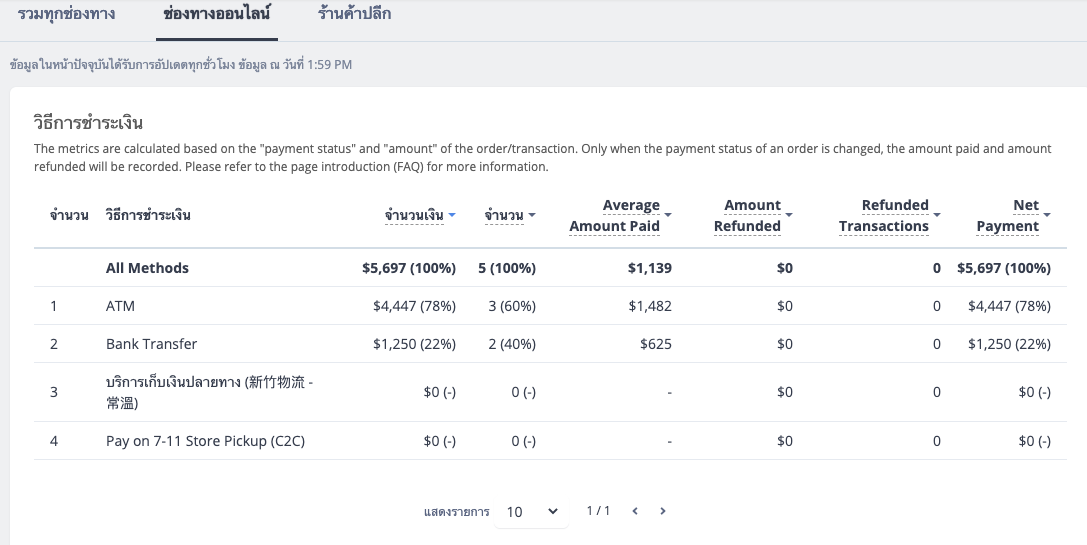
Task: Click the Refunded Transactions header label
Action: [884, 216]
